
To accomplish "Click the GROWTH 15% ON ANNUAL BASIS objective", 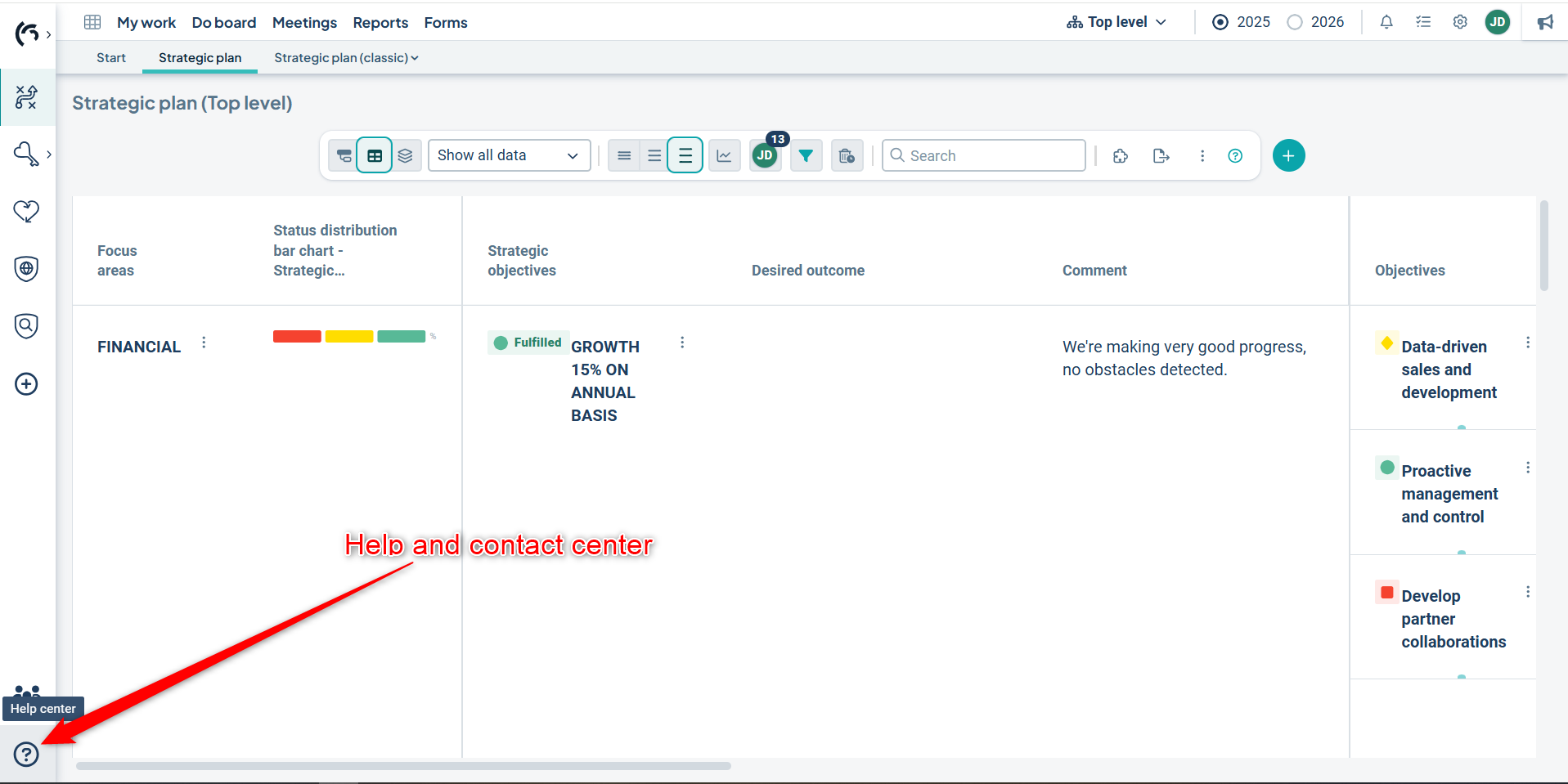I will (604, 380).
